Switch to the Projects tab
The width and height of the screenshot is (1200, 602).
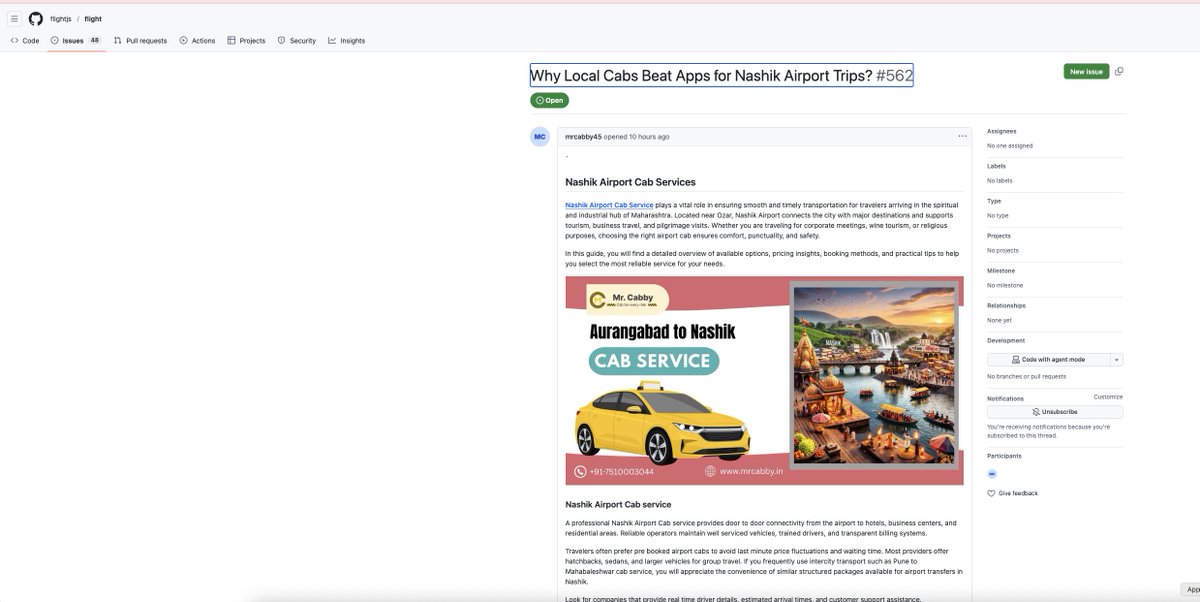tap(246, 41)
